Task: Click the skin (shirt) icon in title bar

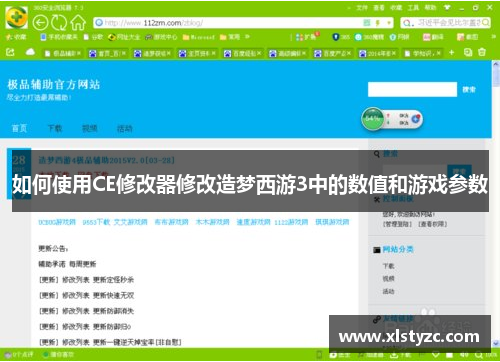Action: (x=447, y=7)
